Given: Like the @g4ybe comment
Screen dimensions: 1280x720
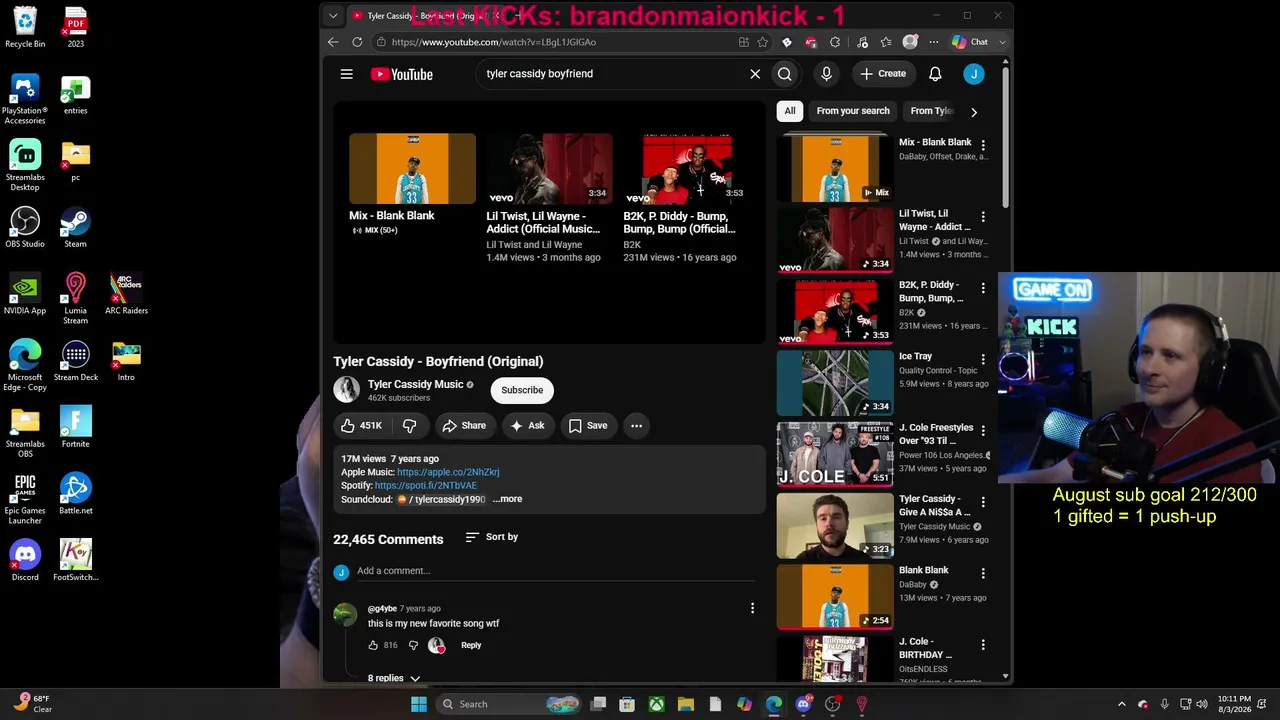Looking at the screenshot, I should point(373,646).
